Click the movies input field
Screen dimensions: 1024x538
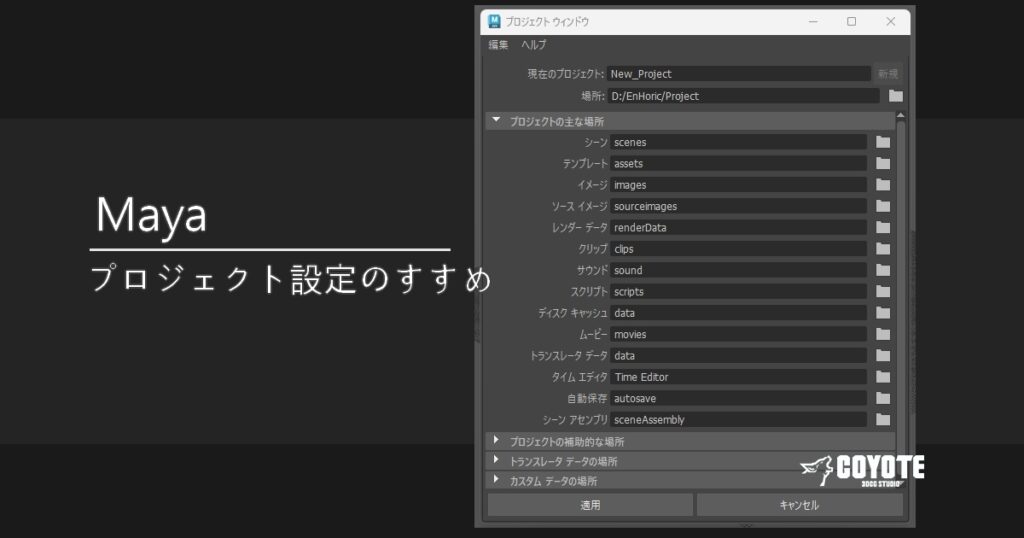pos(739,334)
